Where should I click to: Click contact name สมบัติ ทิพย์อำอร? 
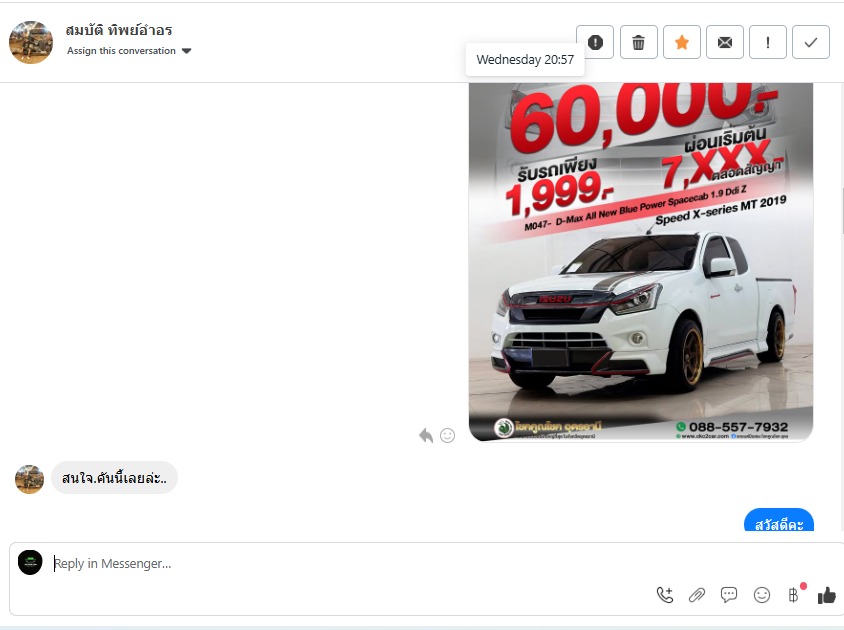point(119,30)
